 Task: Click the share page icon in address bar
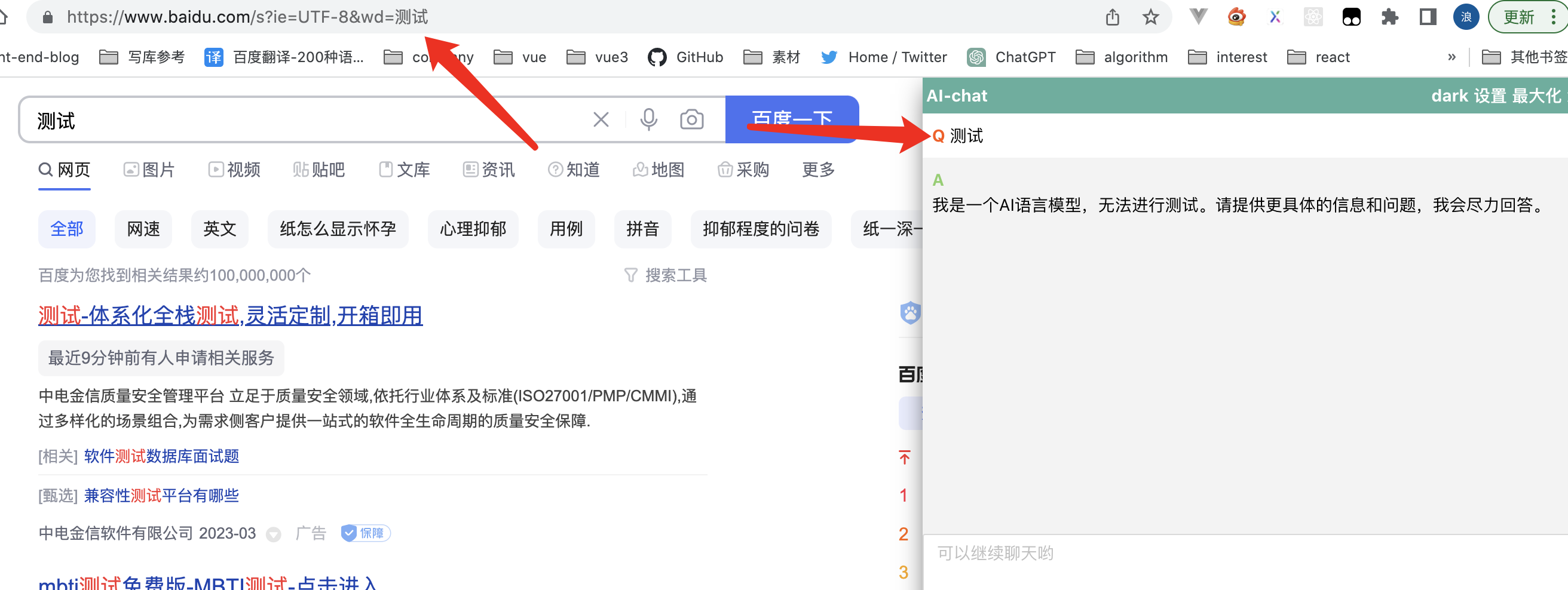(x=1112, y=17)
